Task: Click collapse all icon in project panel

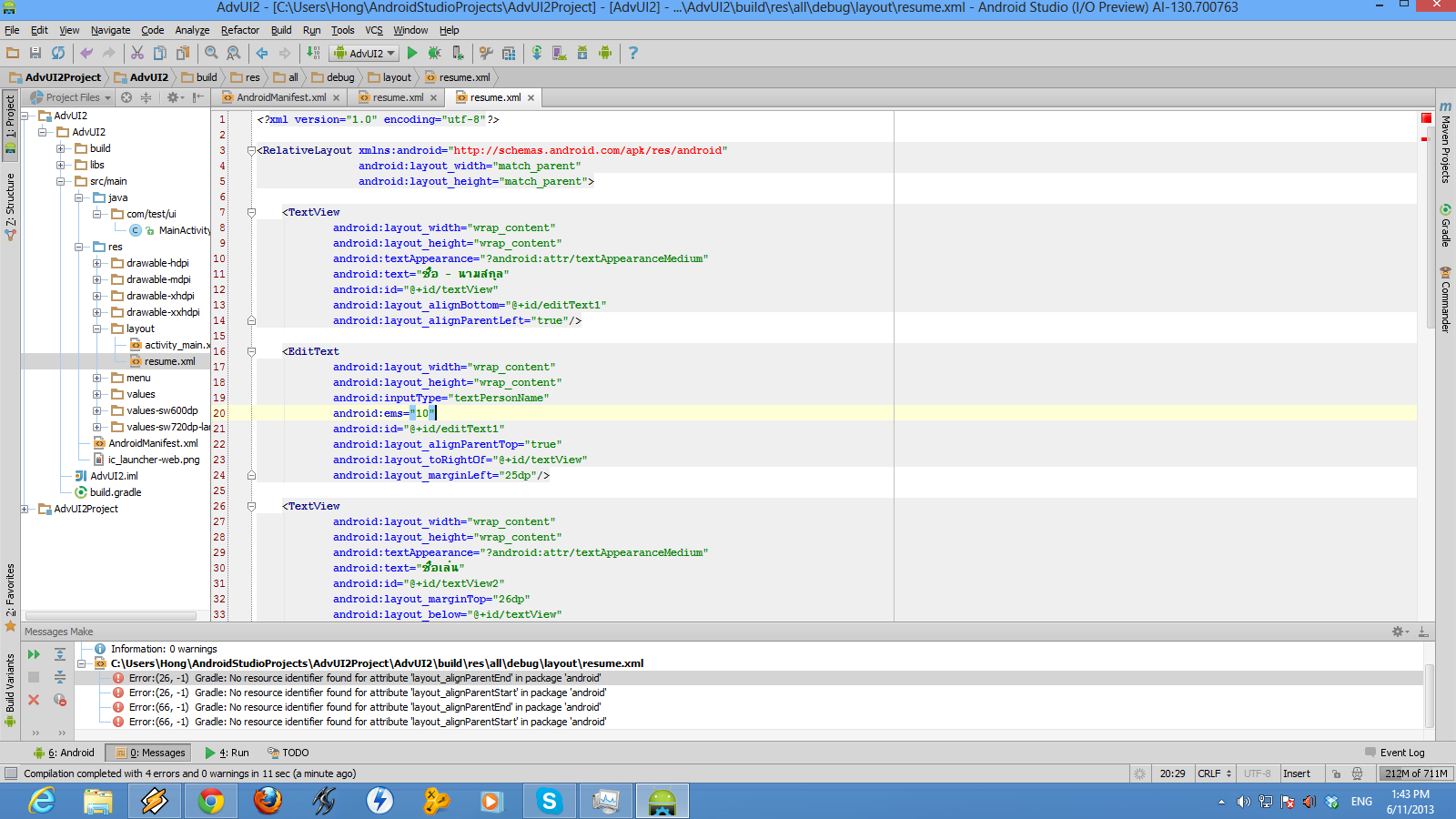Action: tap(146, 97)
